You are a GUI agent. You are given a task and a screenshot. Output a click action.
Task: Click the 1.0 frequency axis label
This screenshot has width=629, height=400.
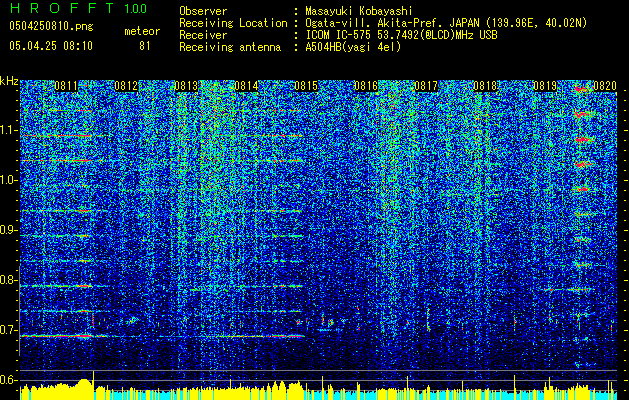click(x=9, y=180)
